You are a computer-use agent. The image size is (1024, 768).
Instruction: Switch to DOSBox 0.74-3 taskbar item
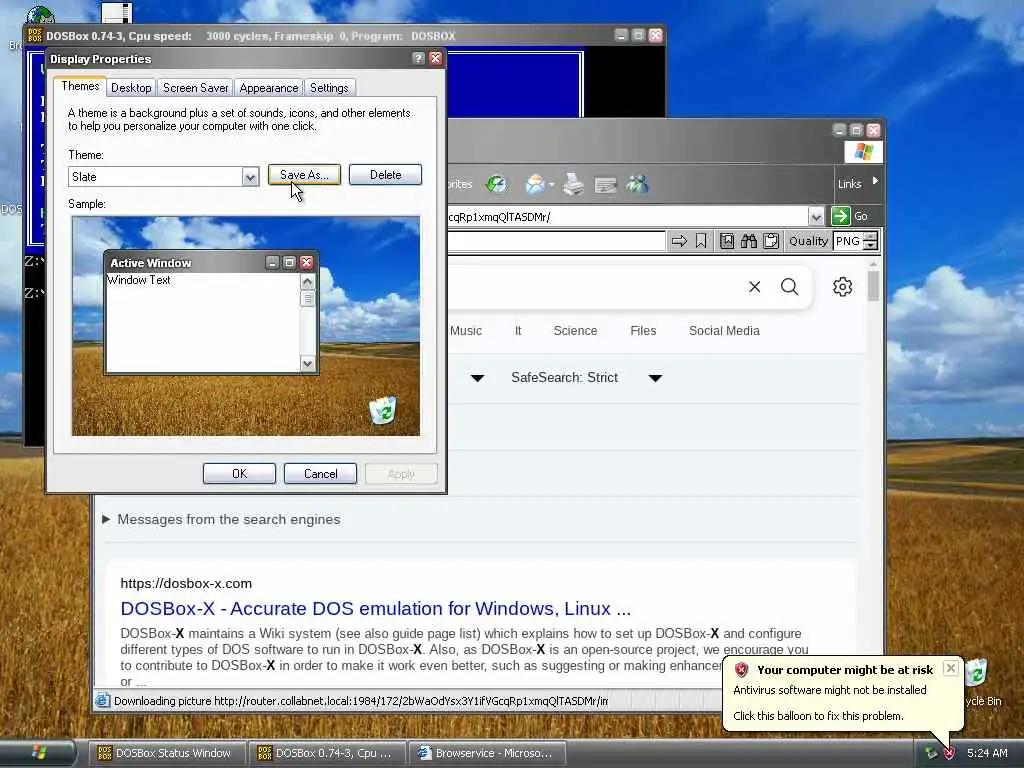325,753
